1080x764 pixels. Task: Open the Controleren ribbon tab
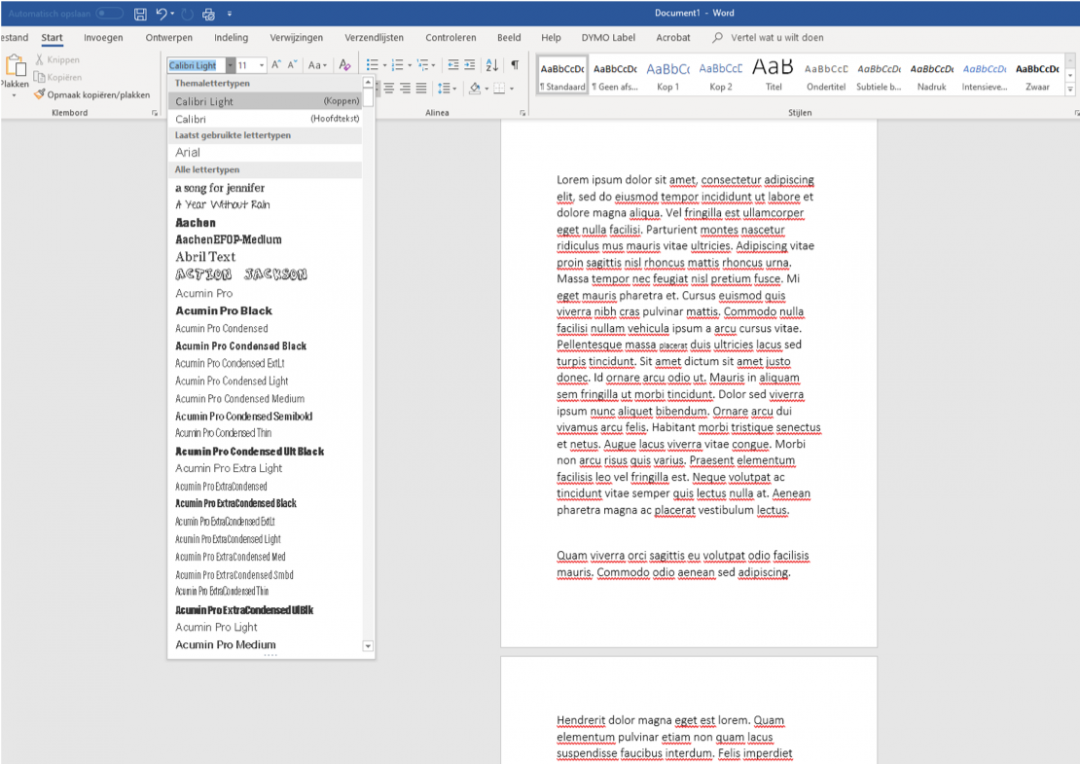450,37
